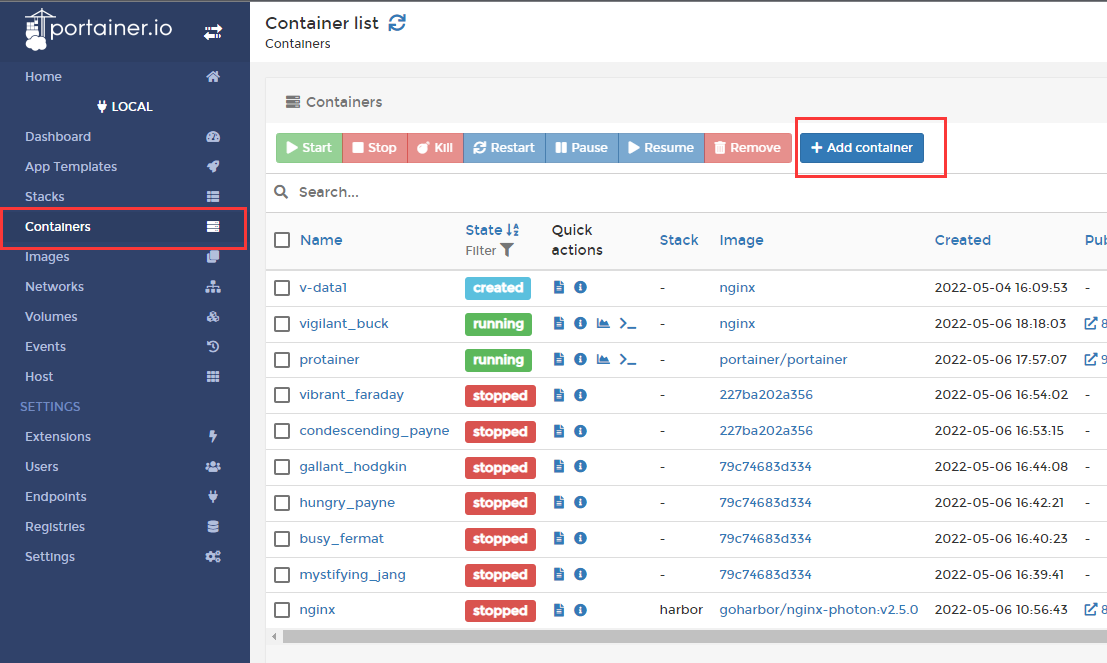Open logs icon for v-data1
The width and height of the screenshot is (1107, 663).
tap(558, 287)
